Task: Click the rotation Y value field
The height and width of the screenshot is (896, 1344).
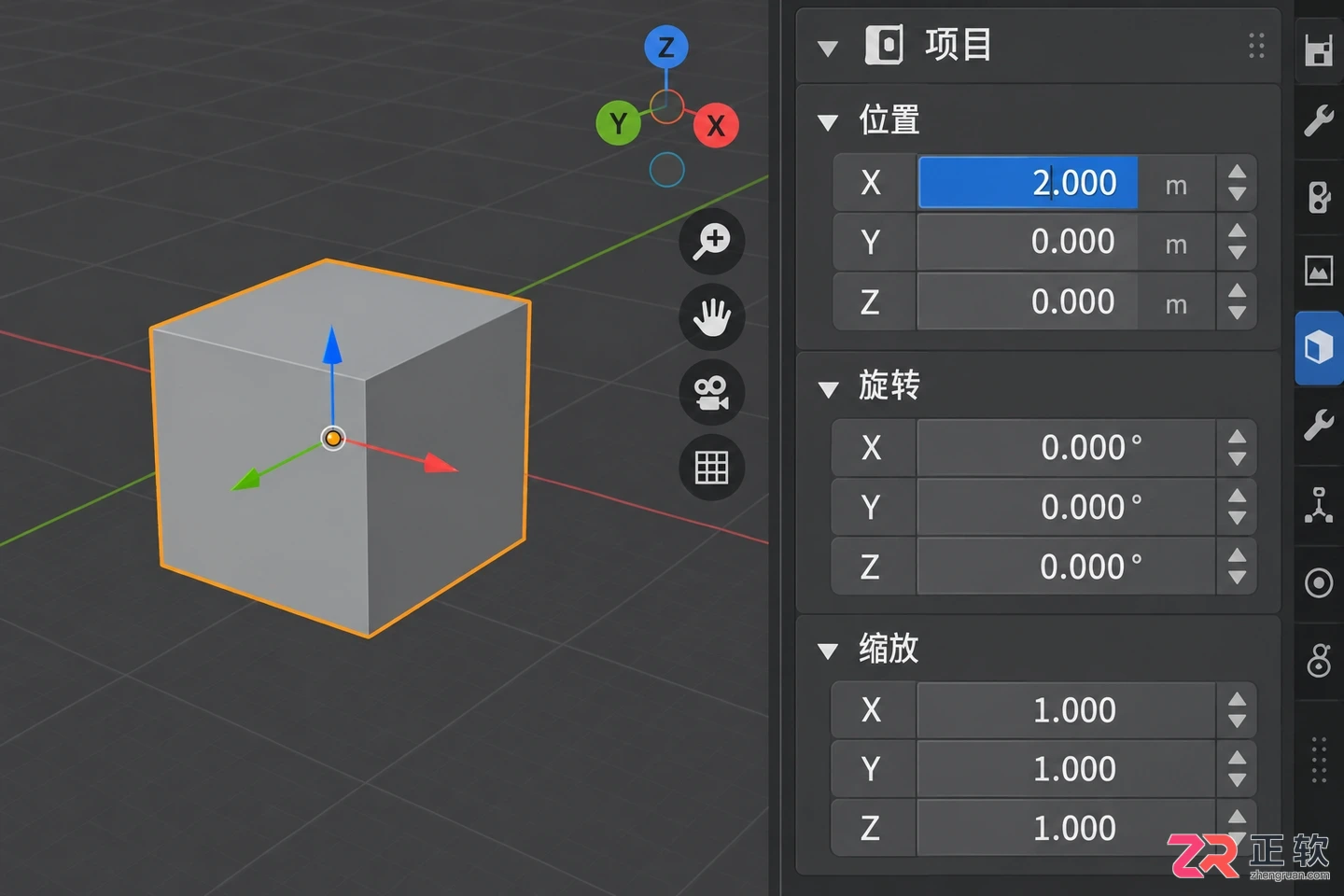Action: [1066, 507]
